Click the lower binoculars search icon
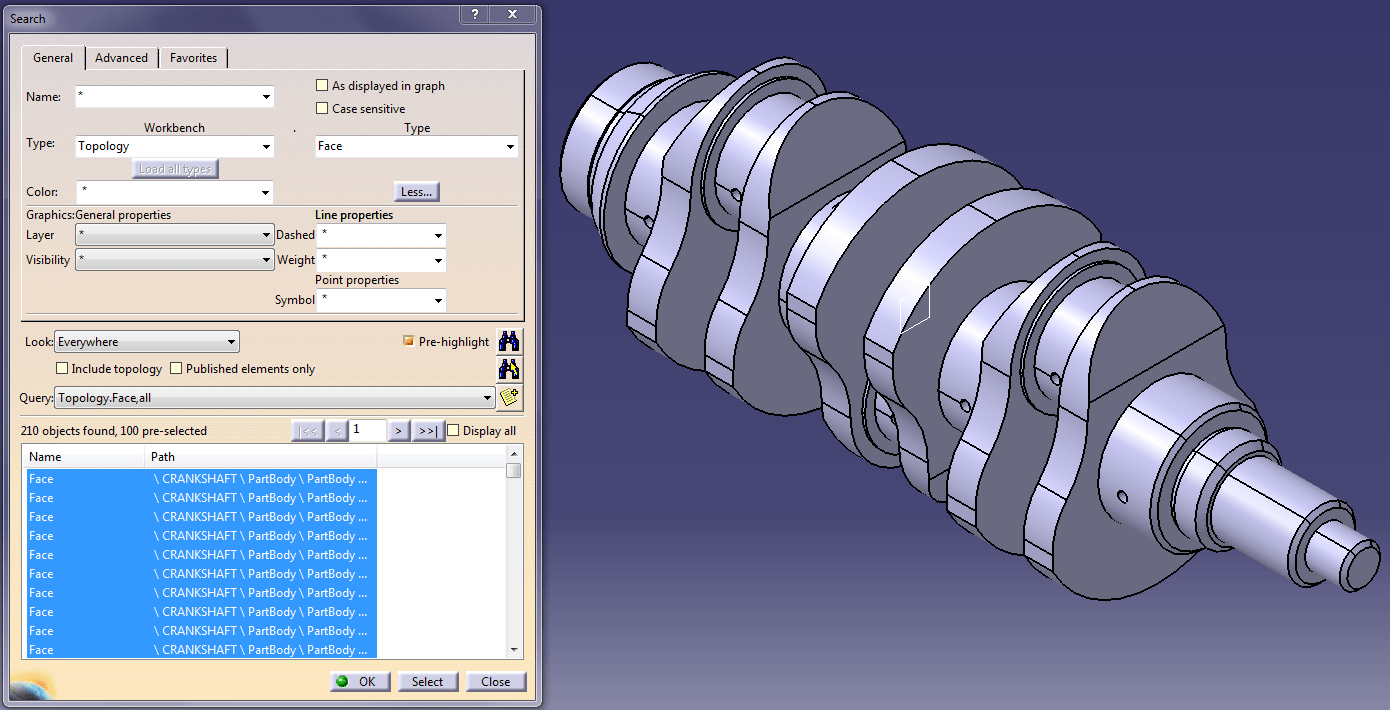 (509, 369)
